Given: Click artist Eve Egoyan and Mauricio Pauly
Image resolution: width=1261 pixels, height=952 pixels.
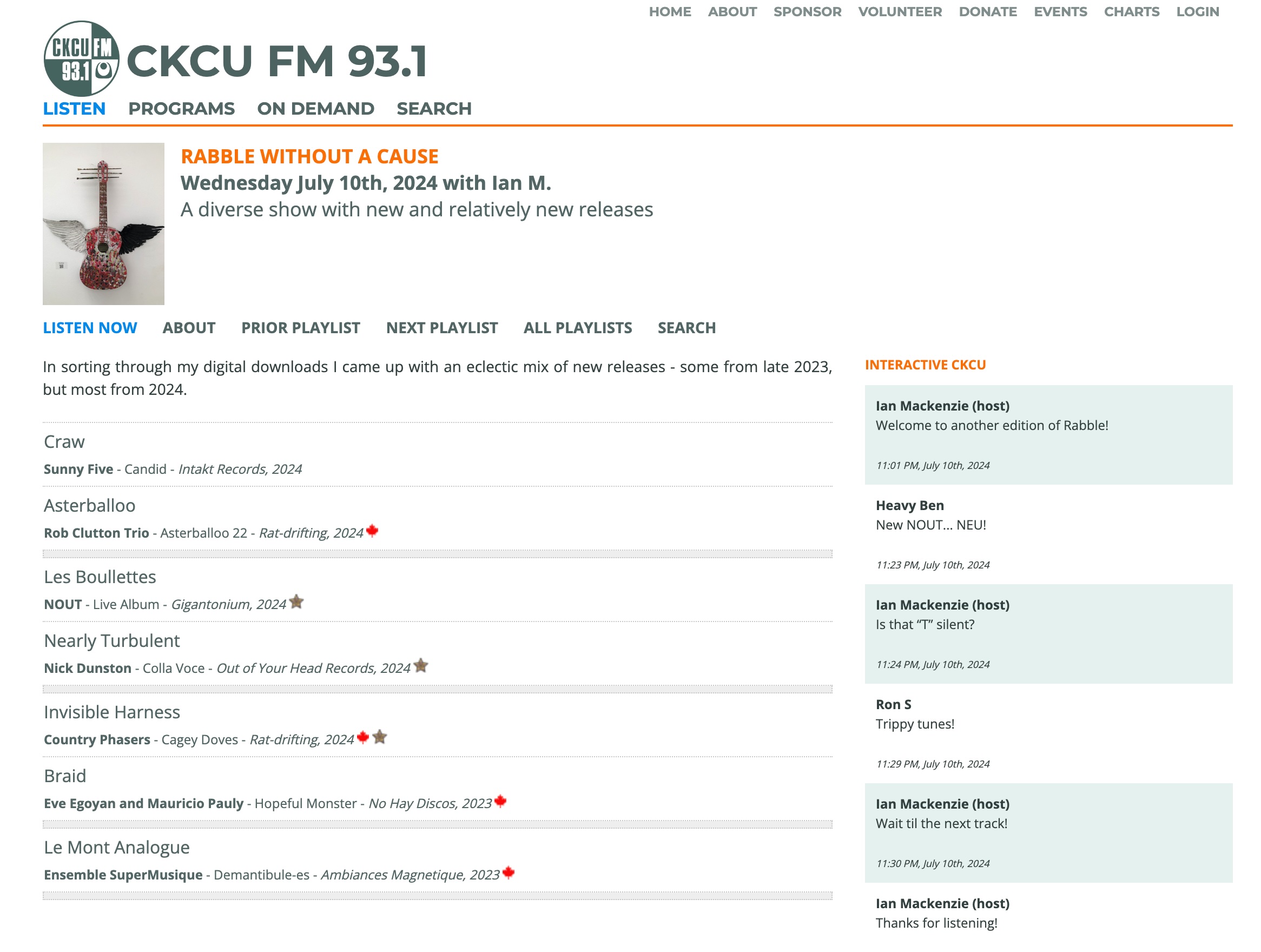Looking at the screenshot, I should tap(144, 803).
